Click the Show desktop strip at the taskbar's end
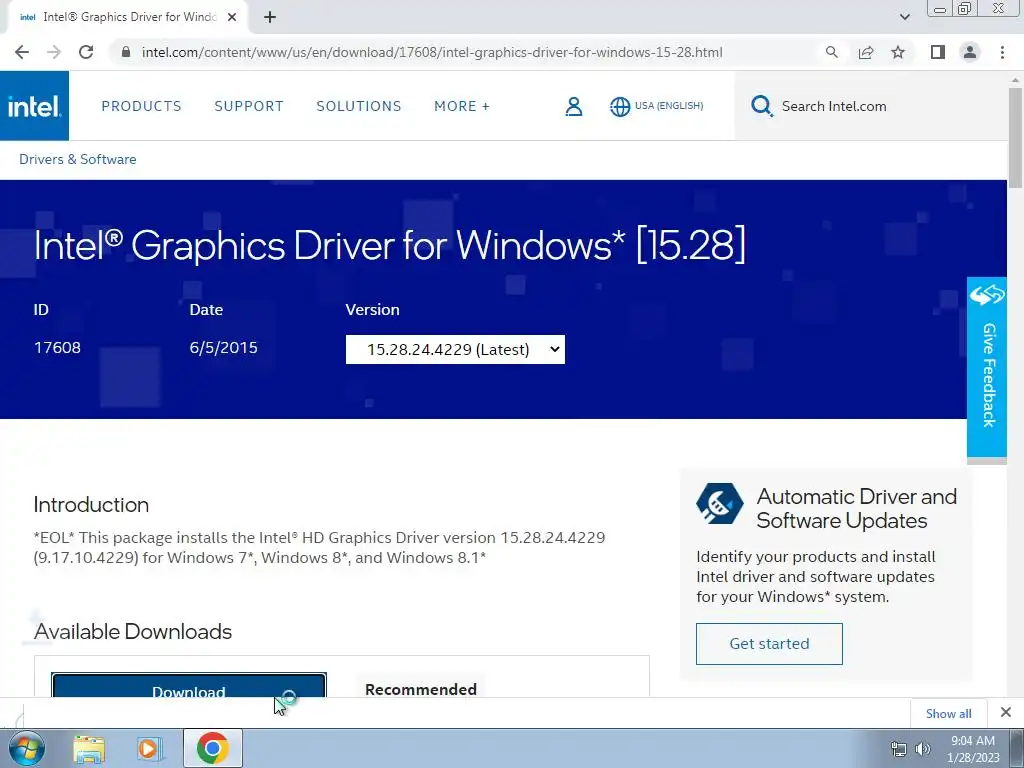 (x=1017, y=748)
